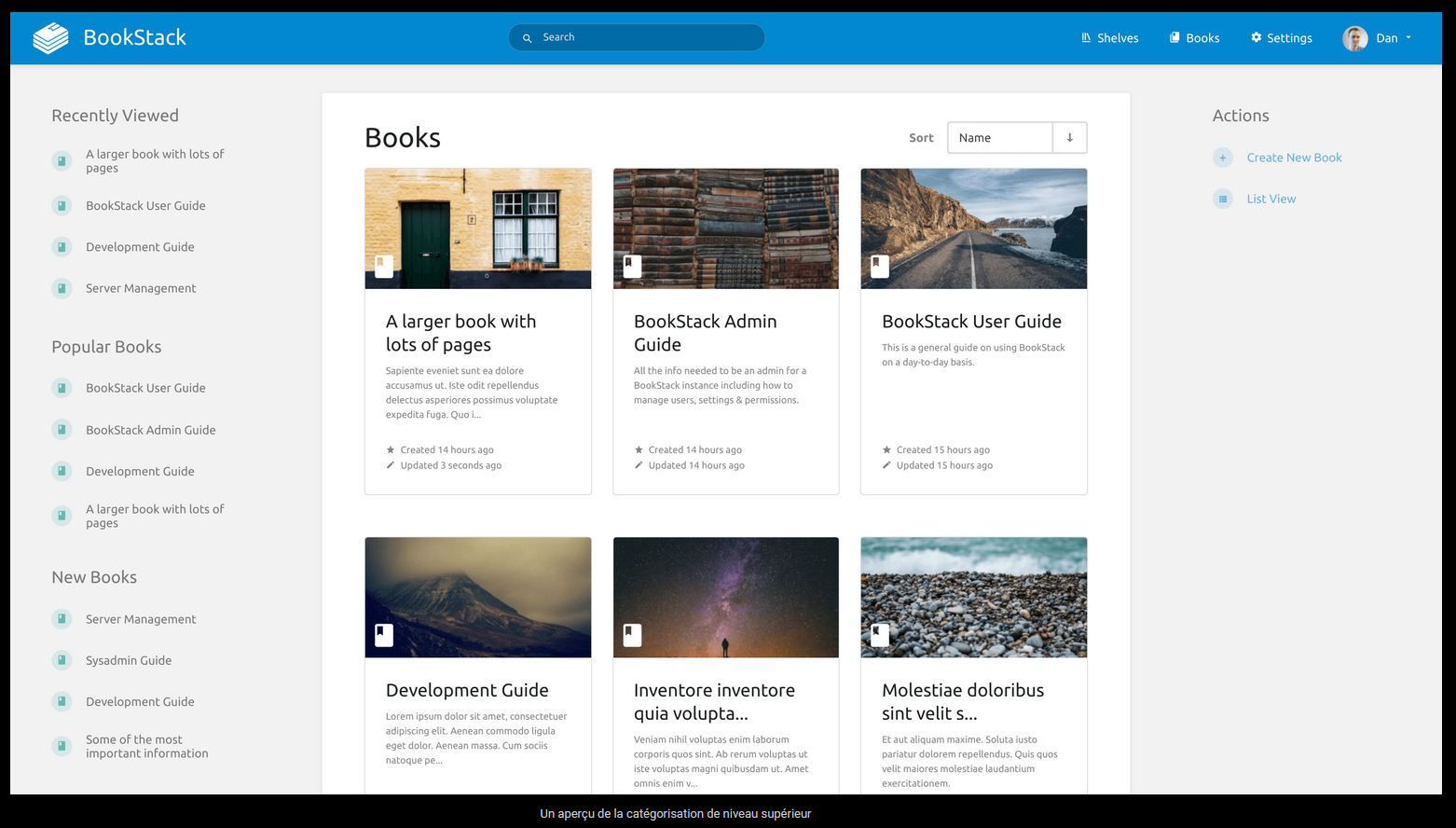
Task: Open BookStack Admin Guide under Popular Books
Action: 151,430
